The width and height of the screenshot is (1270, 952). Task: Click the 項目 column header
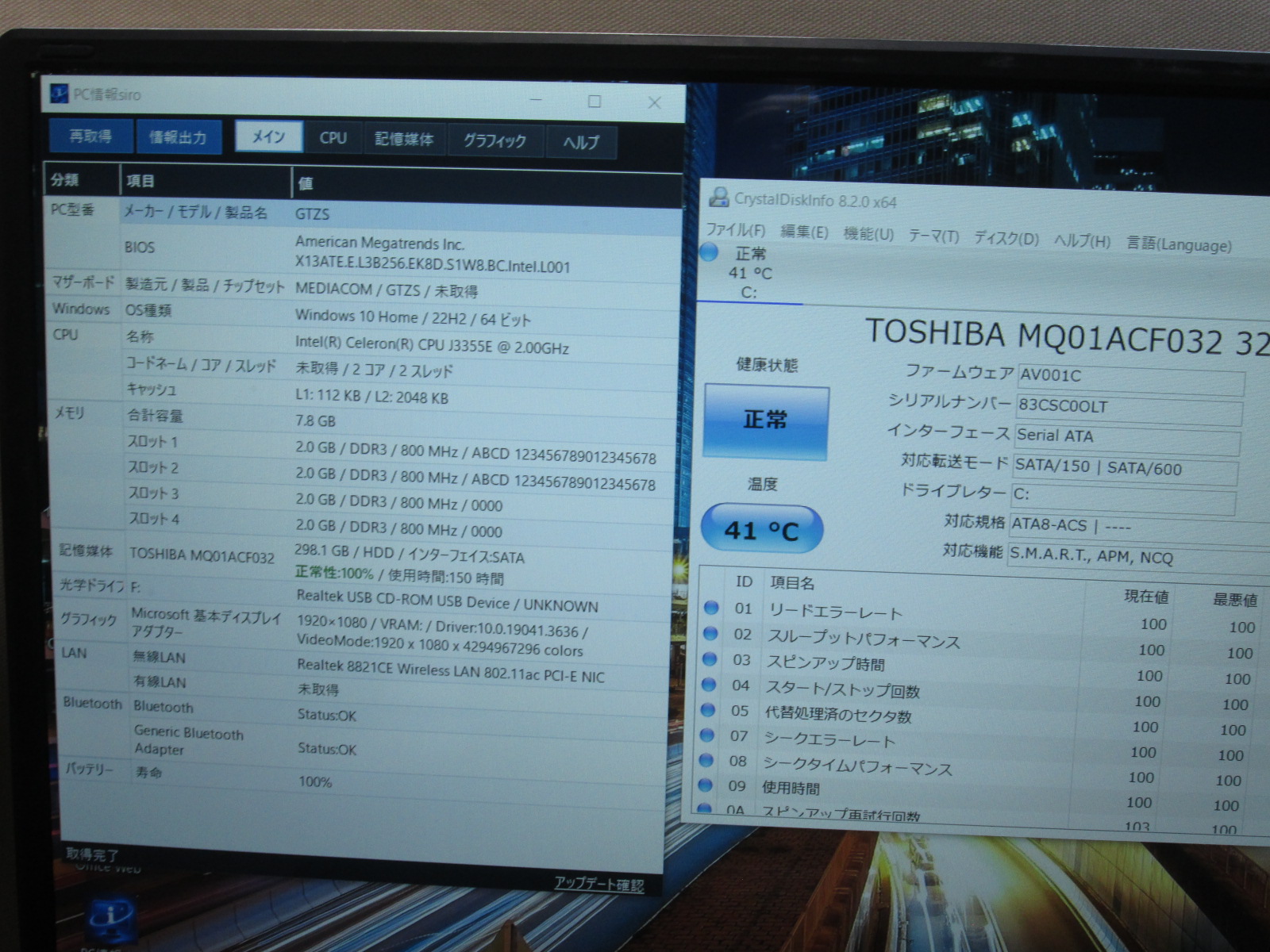[206, 182]
